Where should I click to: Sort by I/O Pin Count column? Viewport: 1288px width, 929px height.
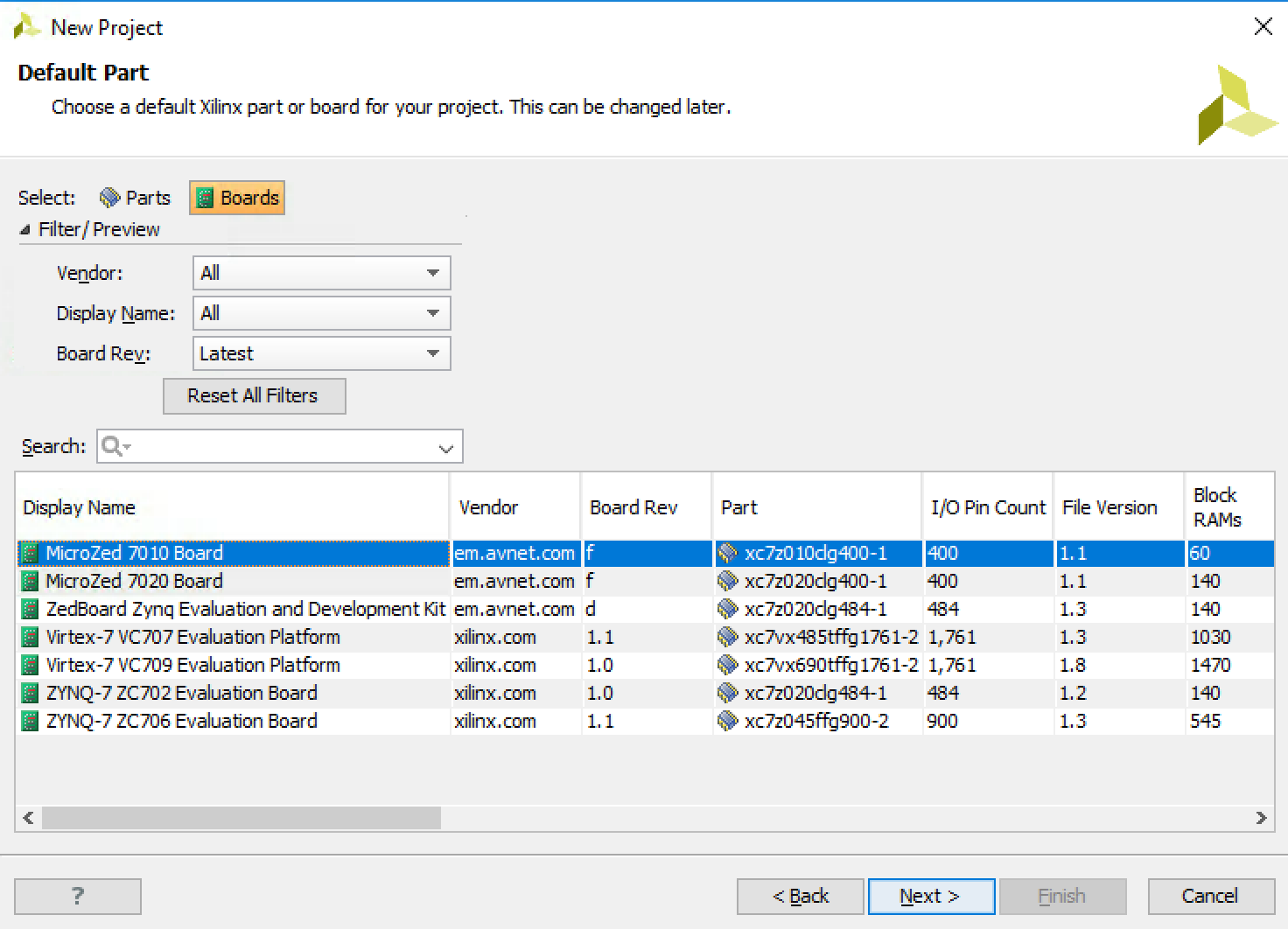pyautogui.click(x=988, y=507)
